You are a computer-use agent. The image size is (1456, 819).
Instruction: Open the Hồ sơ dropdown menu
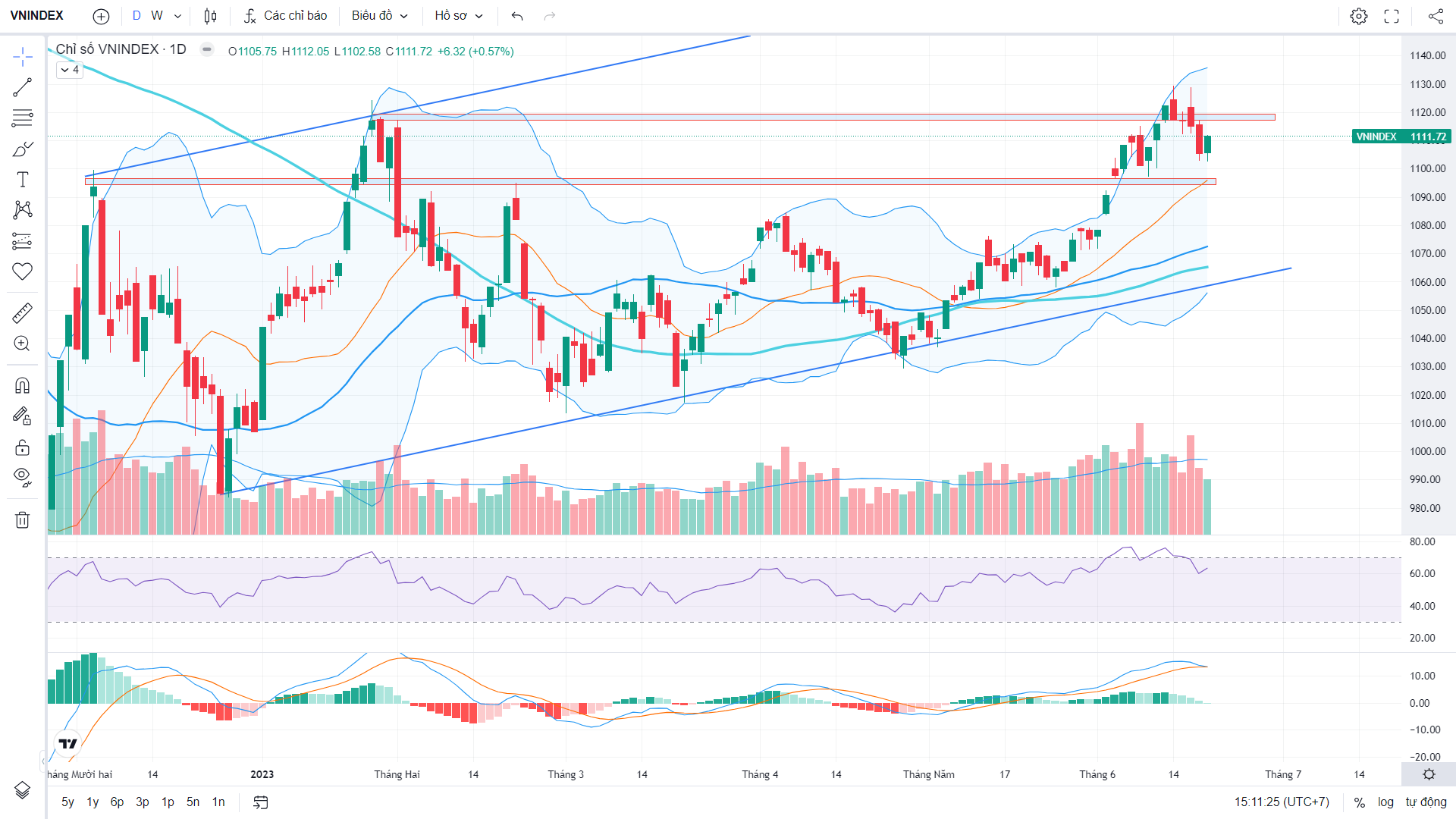tap(459, 16)
